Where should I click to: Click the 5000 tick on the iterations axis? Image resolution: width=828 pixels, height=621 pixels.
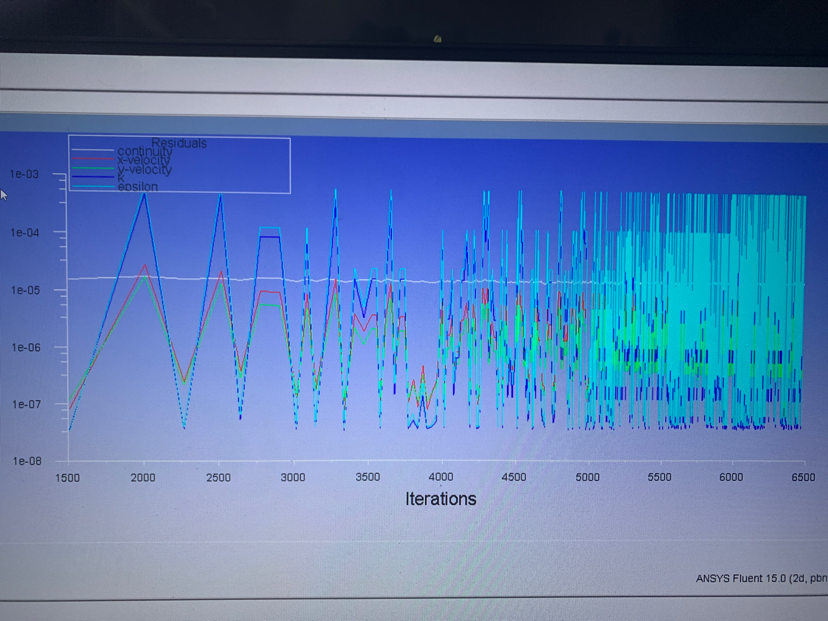(x=587, y=478)
